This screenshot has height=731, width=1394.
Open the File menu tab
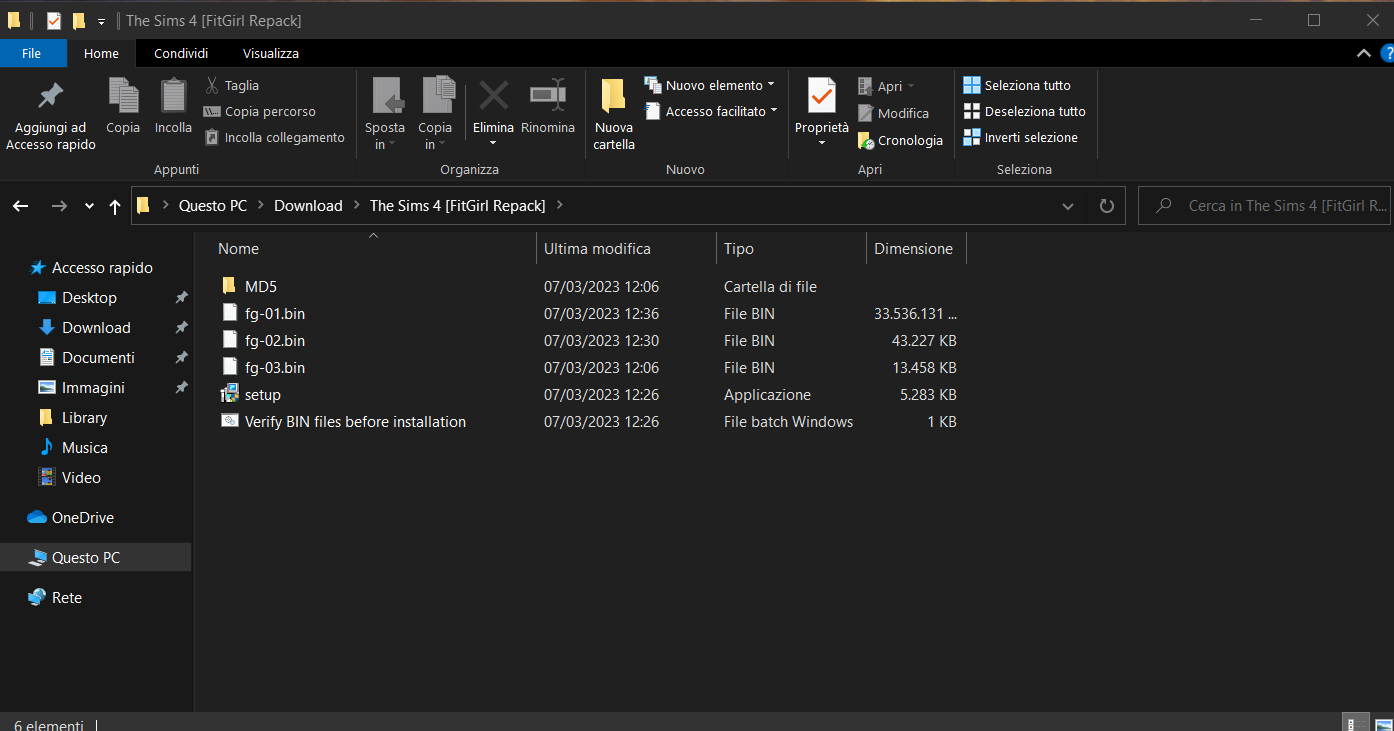click(x=31, y=53)
